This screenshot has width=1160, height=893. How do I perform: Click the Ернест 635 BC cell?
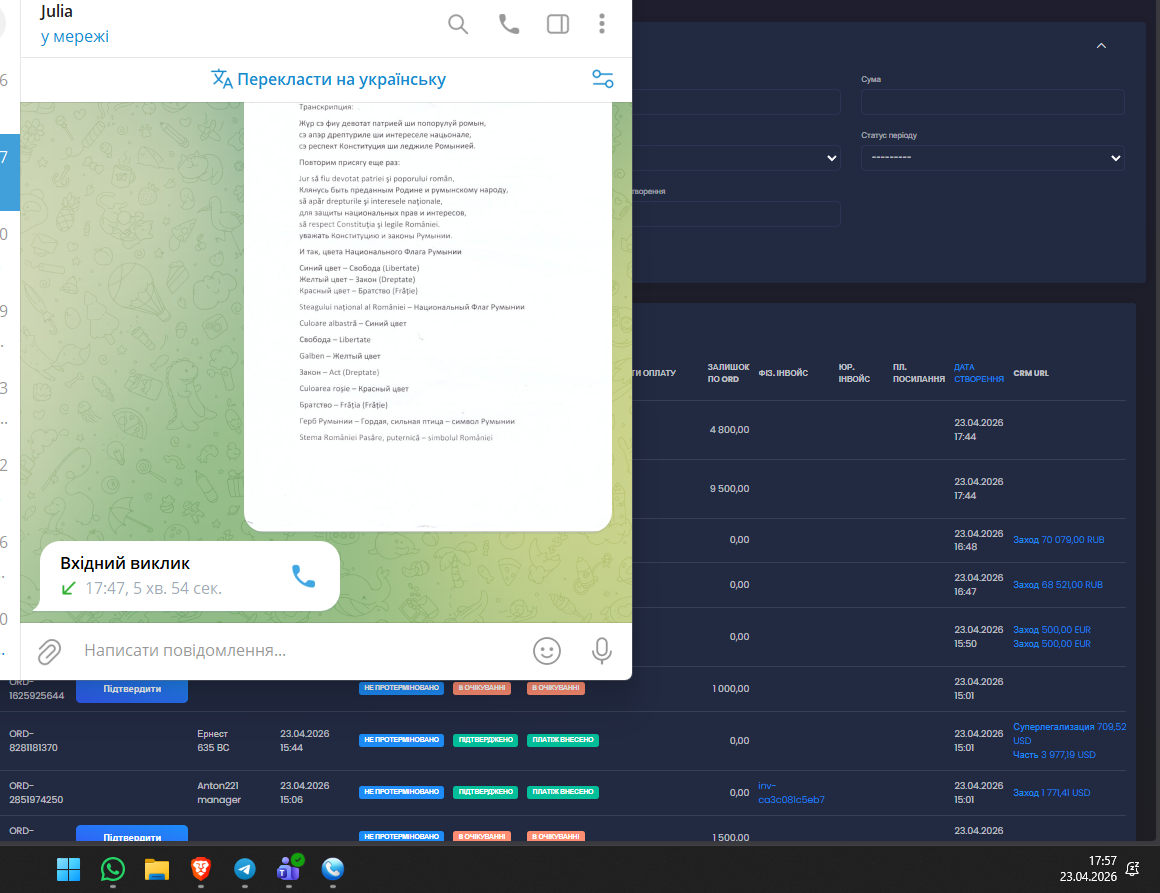pyautogui.click(x=213, y=741)
